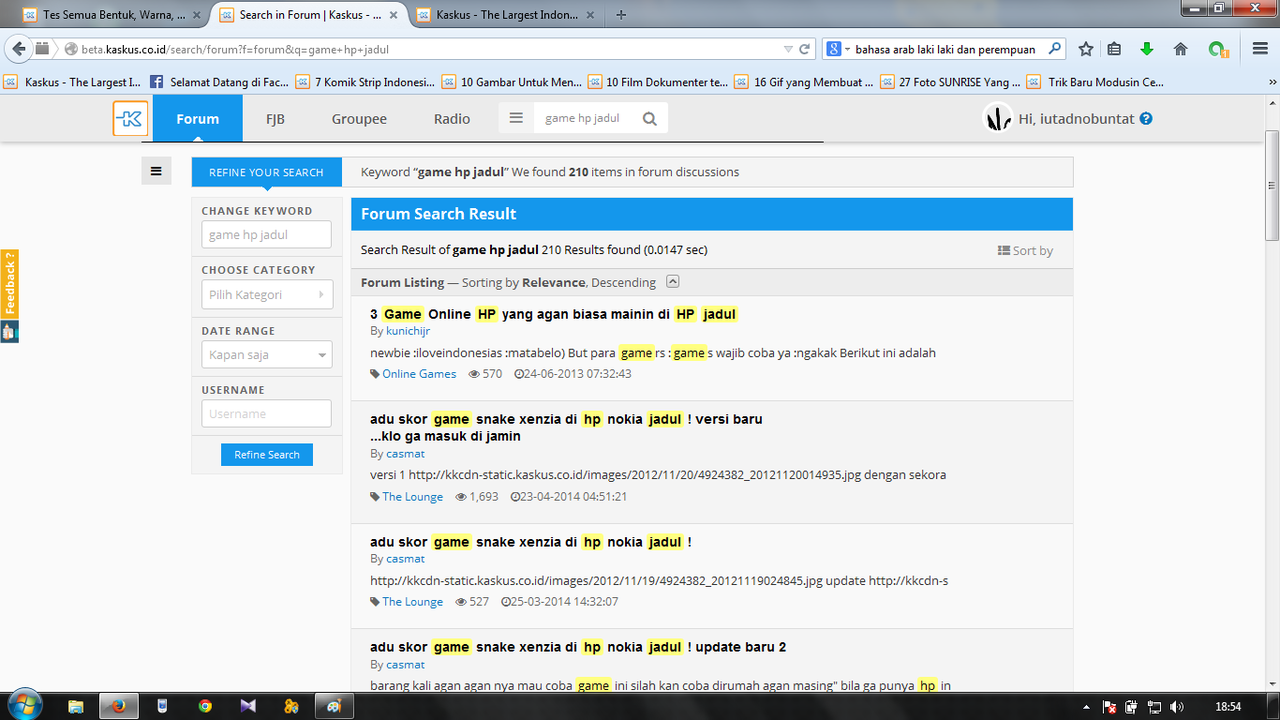Click the Action Center flag in tray
This screenshot has height=720, width=1280.
pyautogui.click(x=1110, y=707)
